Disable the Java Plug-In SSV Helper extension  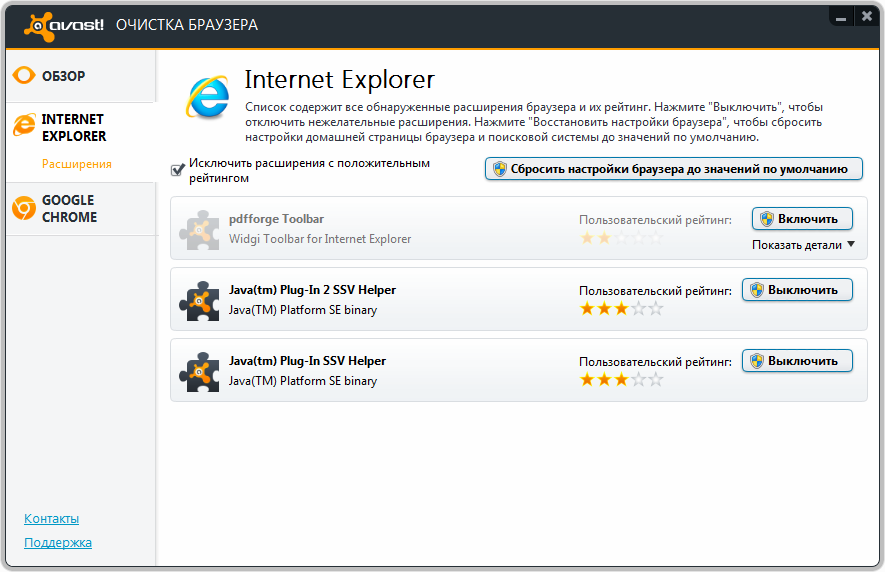[x=797, y=361]
